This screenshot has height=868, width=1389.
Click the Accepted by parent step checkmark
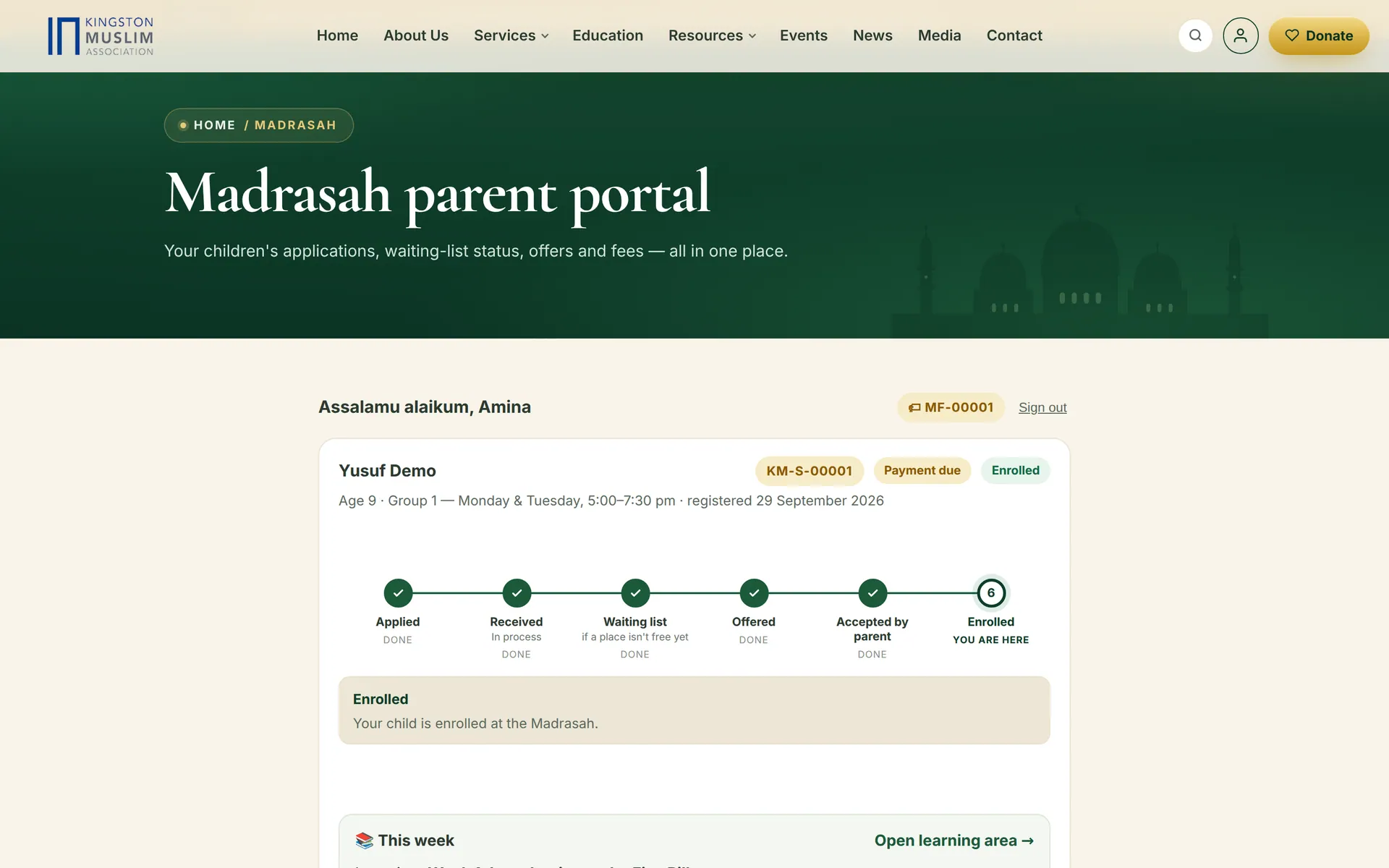pyautogui.click(x=872, y=593)
